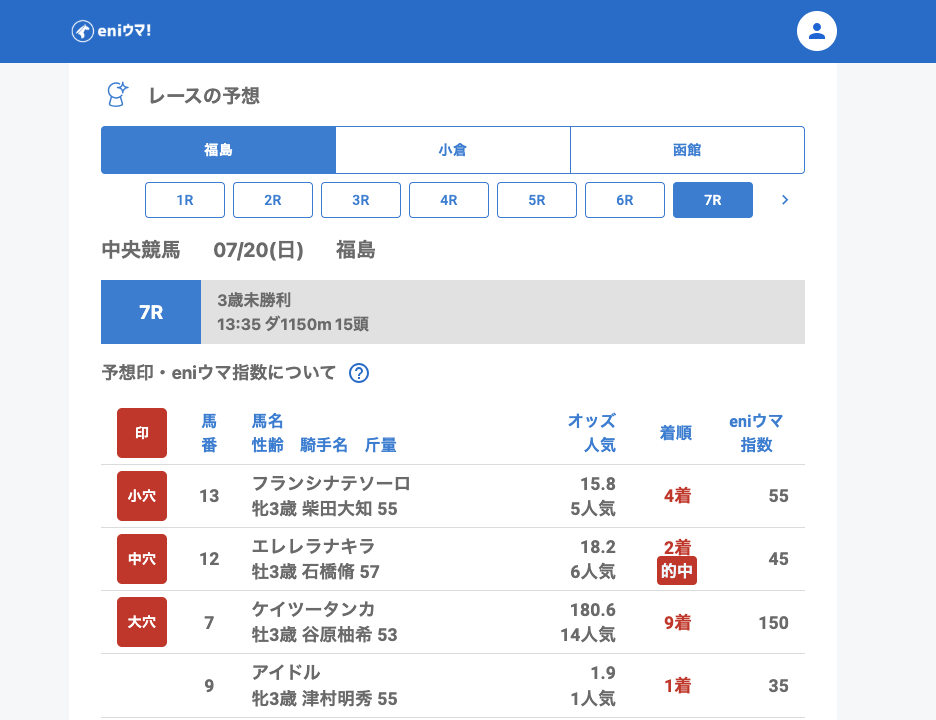The height and width of the screenshot is (720, 936).
Task: Click the eniウマ! logo in header
Action: (x=111, y=31)
